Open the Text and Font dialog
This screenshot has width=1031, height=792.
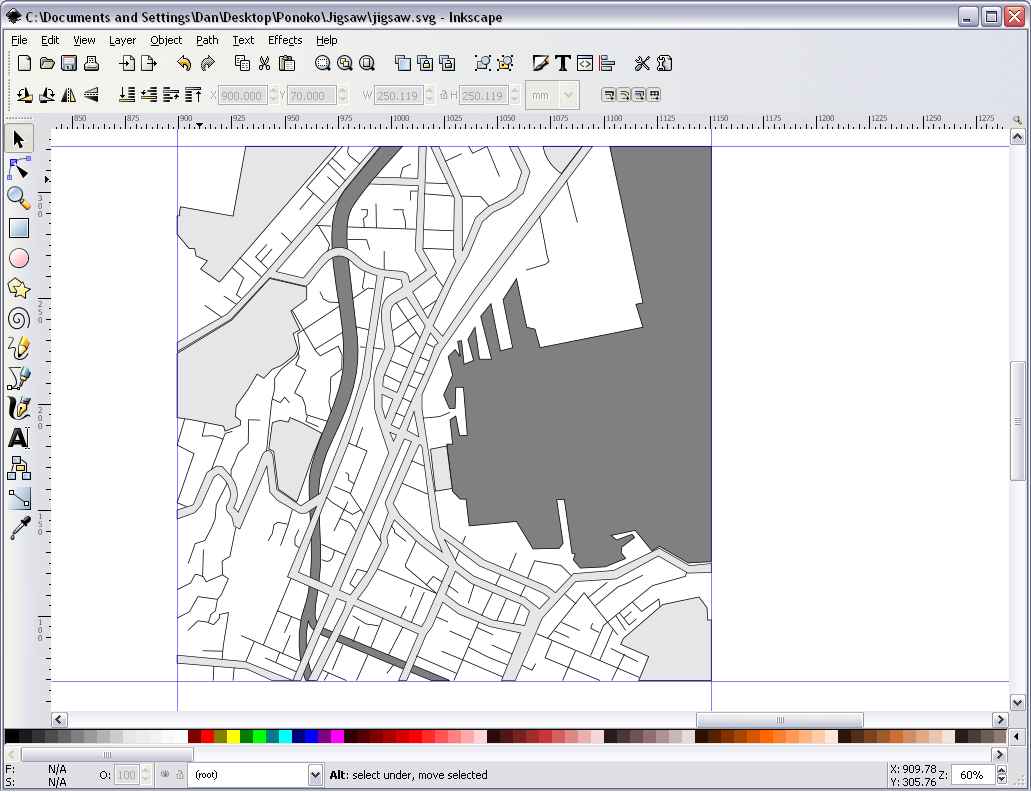562,62
